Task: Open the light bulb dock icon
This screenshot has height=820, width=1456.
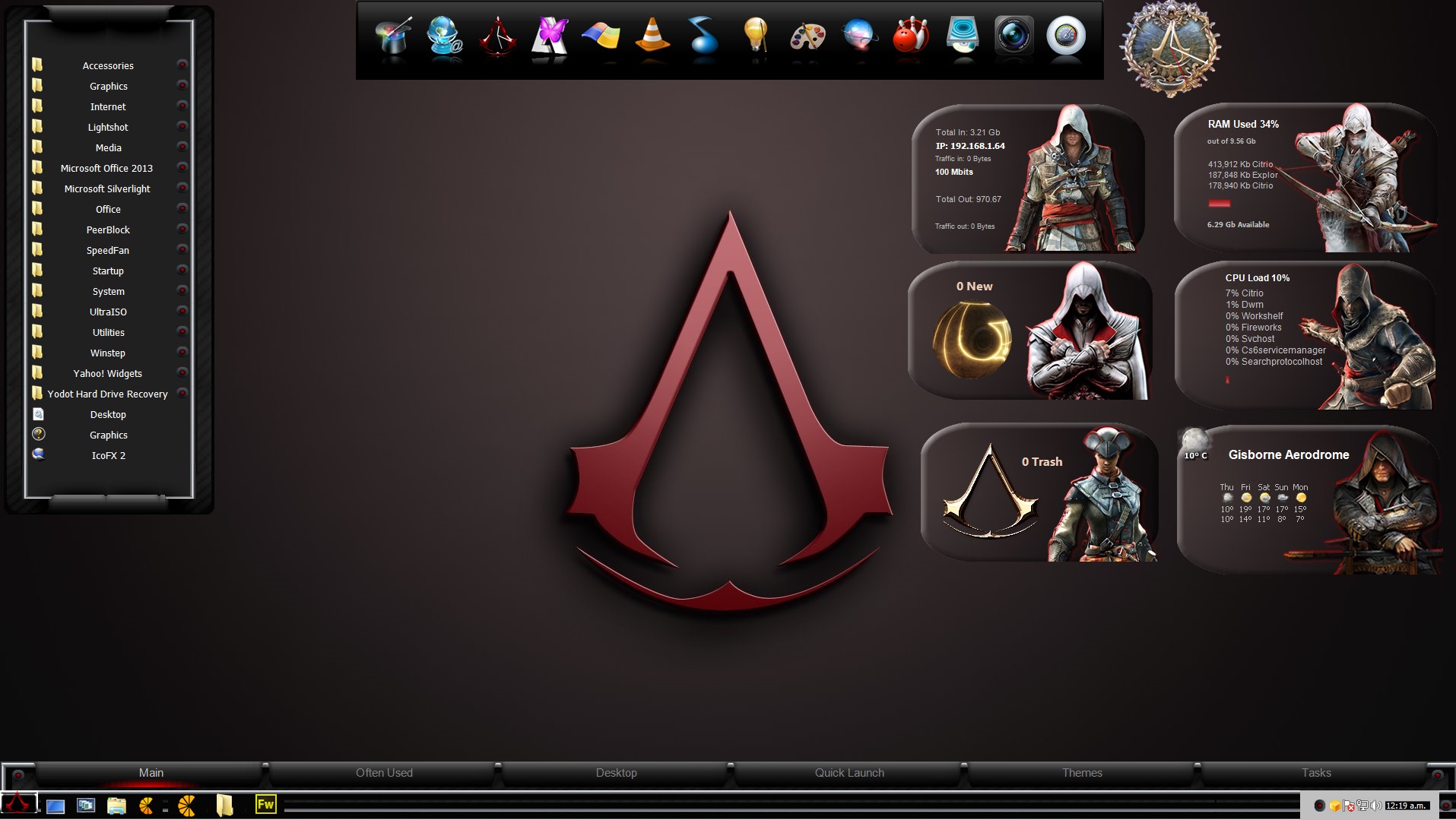Action: pyautogui.click(x=755, y=36)
